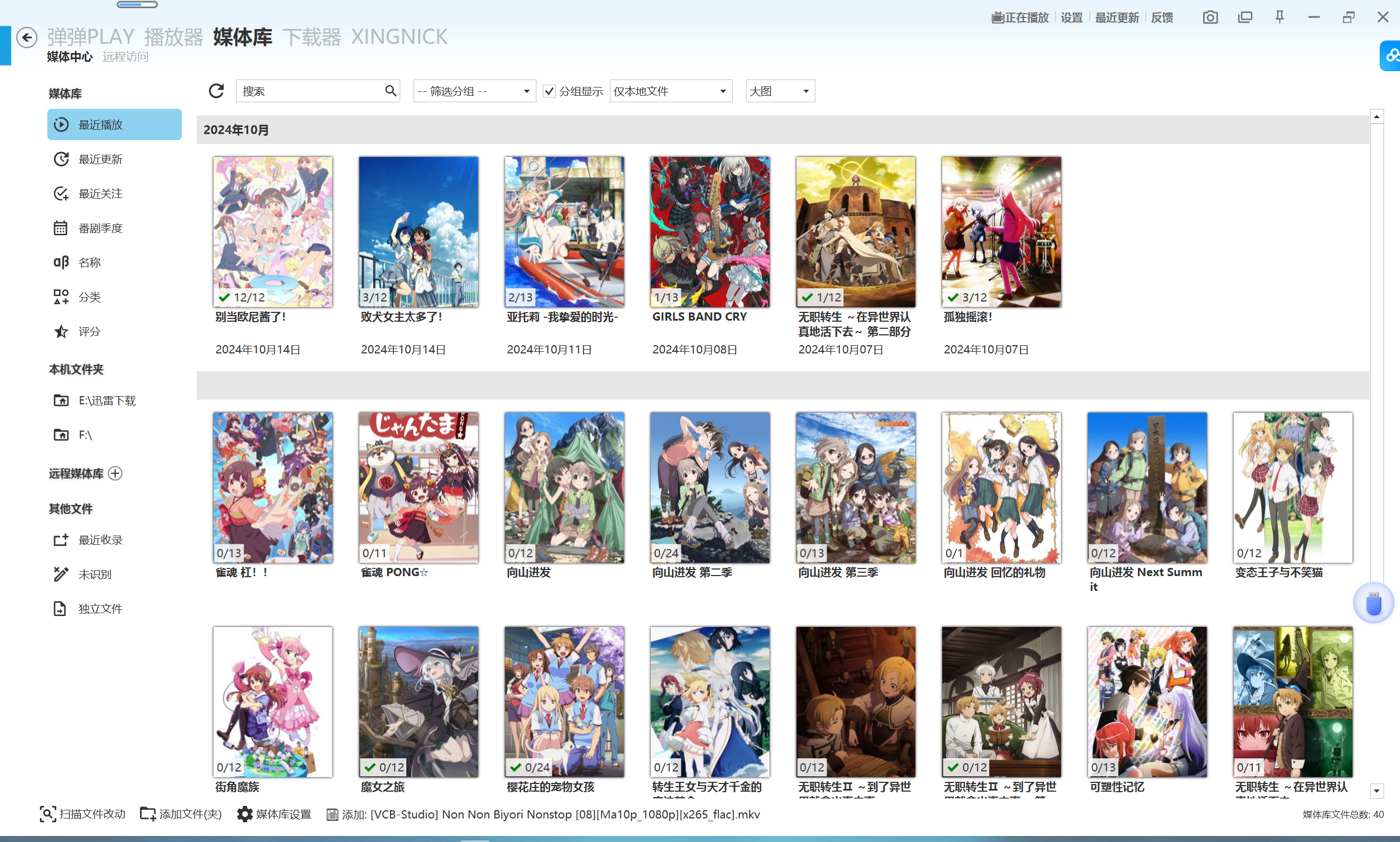The height and width of the screenshot is (842, 1400).
Task: Open 设置 in the top bar
Action: (x=1071, y=18)
